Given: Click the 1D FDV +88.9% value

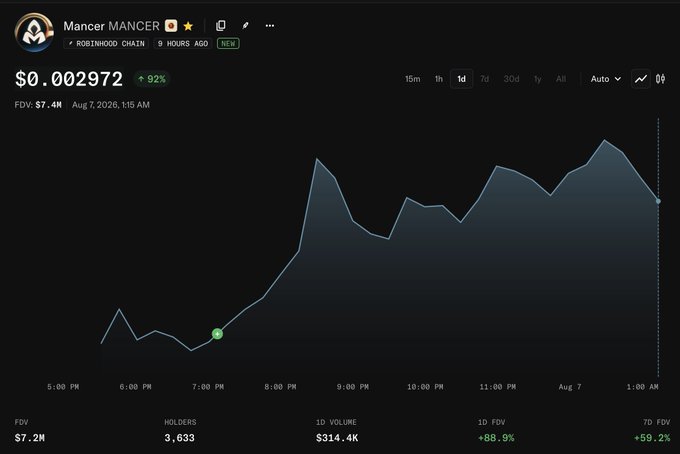Looking at the screenshot, I should click(496, 438).
